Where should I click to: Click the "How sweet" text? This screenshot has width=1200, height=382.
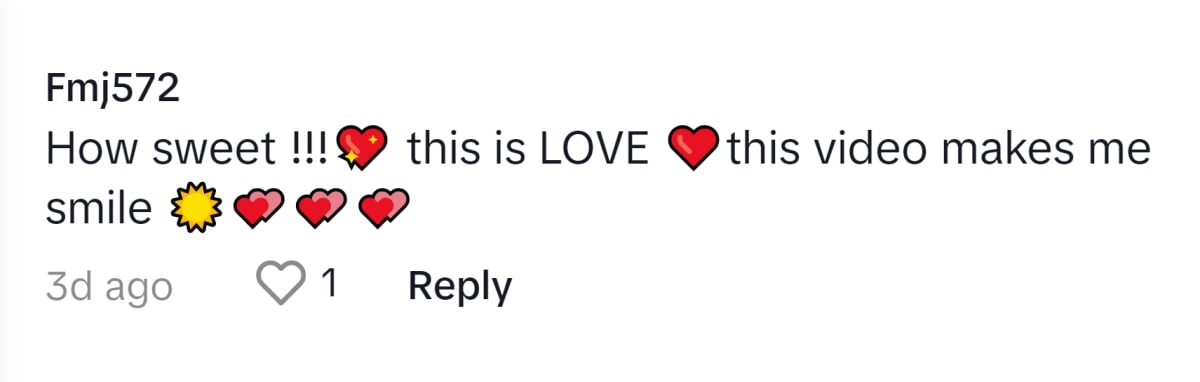160,150
